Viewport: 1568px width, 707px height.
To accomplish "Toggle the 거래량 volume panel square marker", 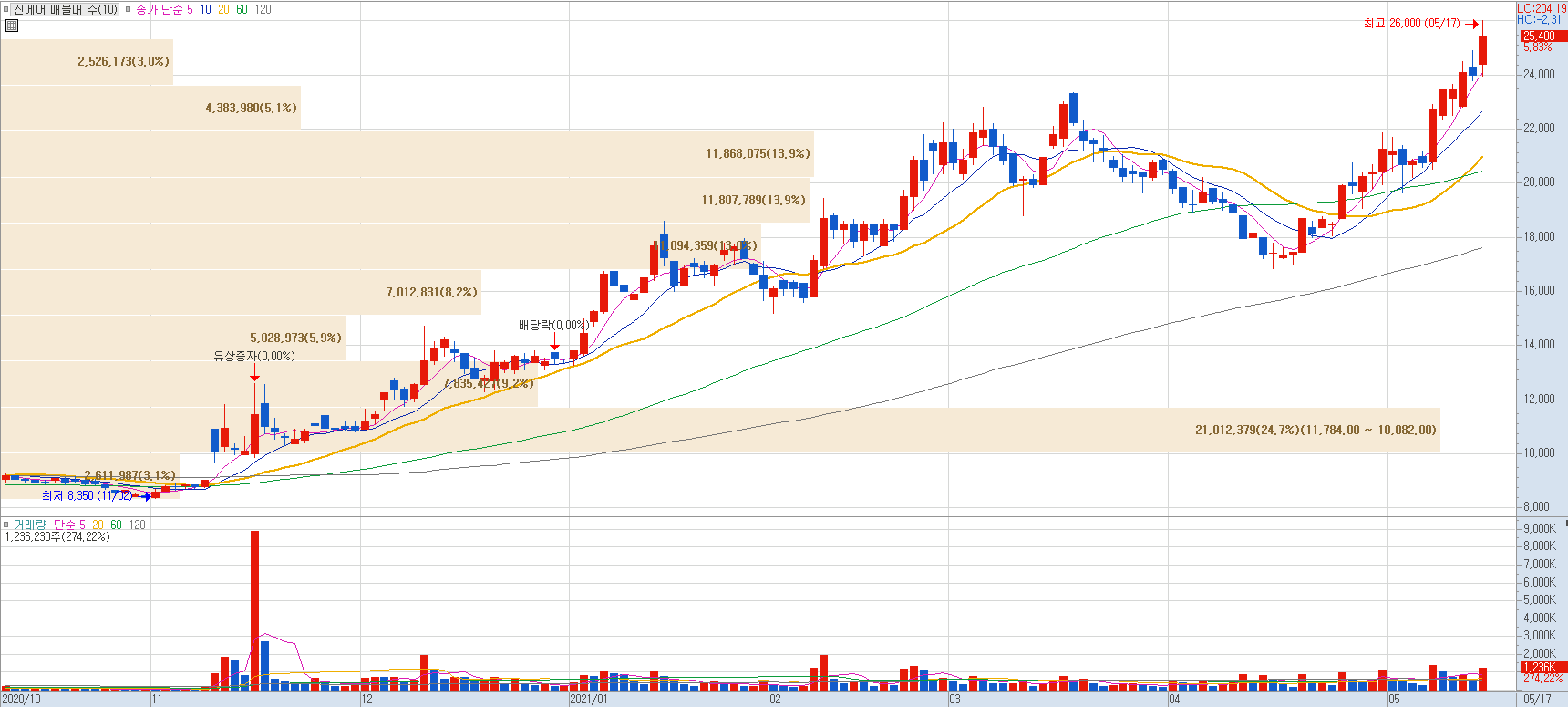I will 5,525.
